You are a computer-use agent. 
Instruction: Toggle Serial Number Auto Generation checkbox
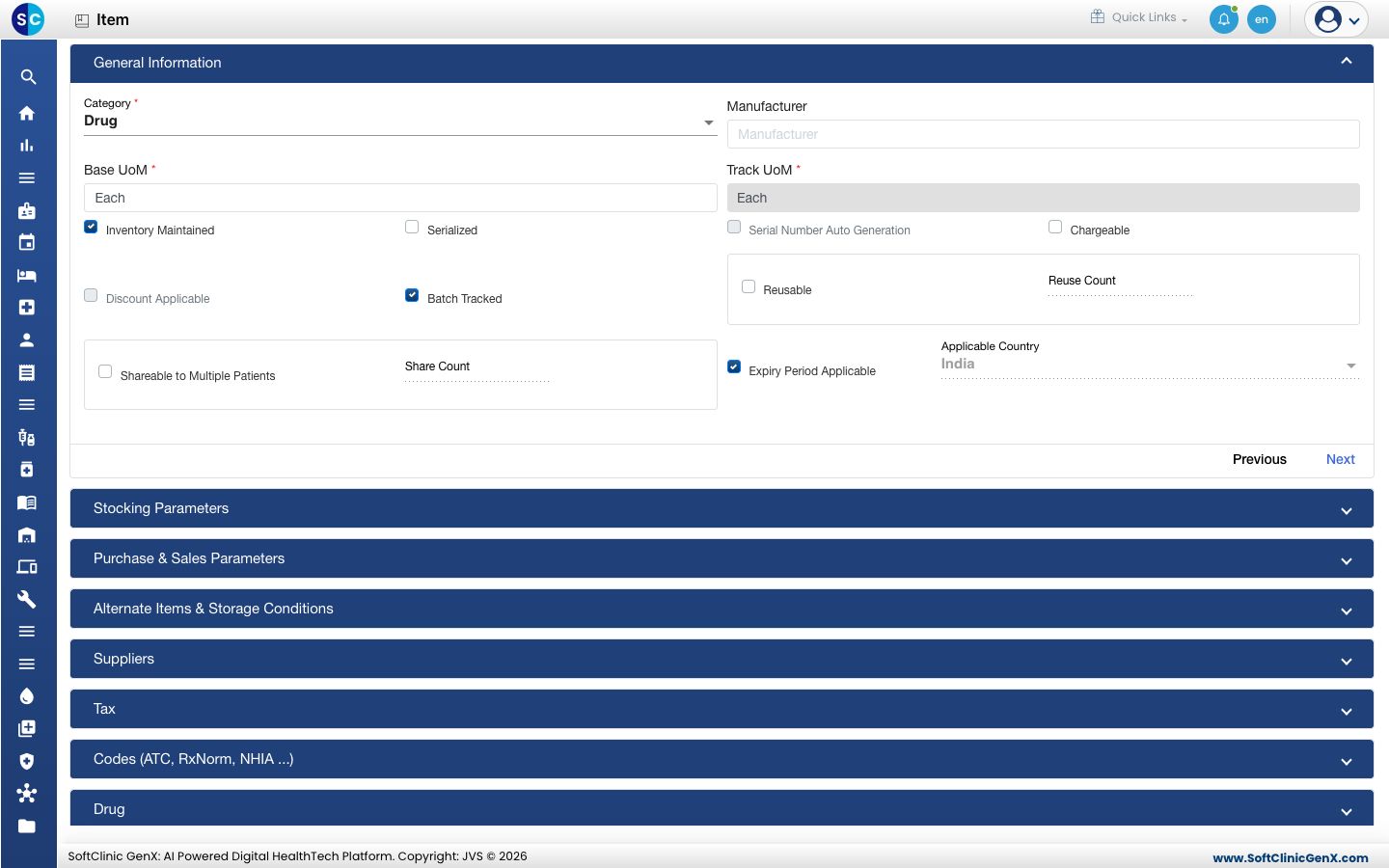point(734,227)
